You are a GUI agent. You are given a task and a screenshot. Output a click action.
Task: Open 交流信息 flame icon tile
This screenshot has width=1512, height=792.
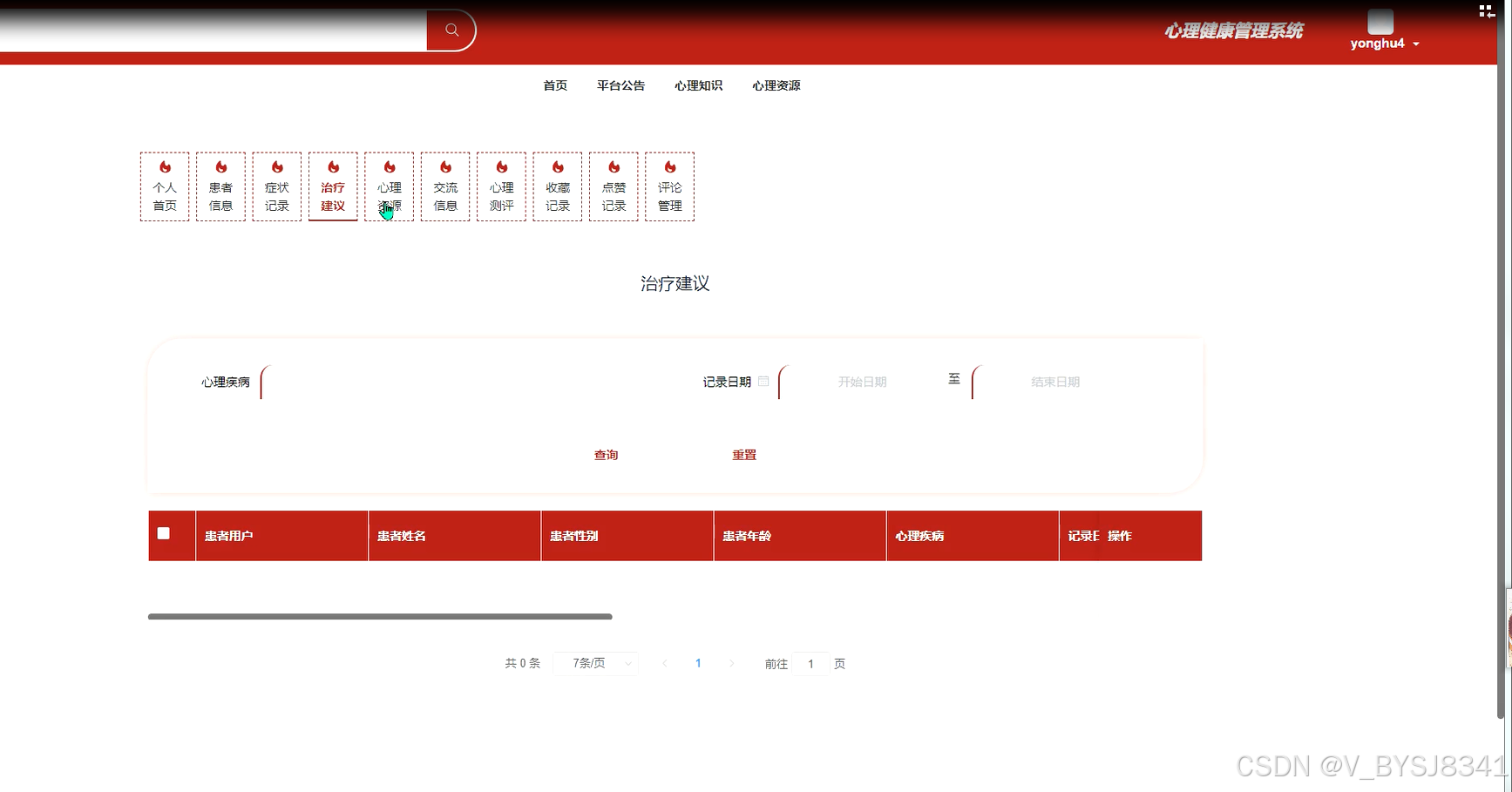click(445, 186)
